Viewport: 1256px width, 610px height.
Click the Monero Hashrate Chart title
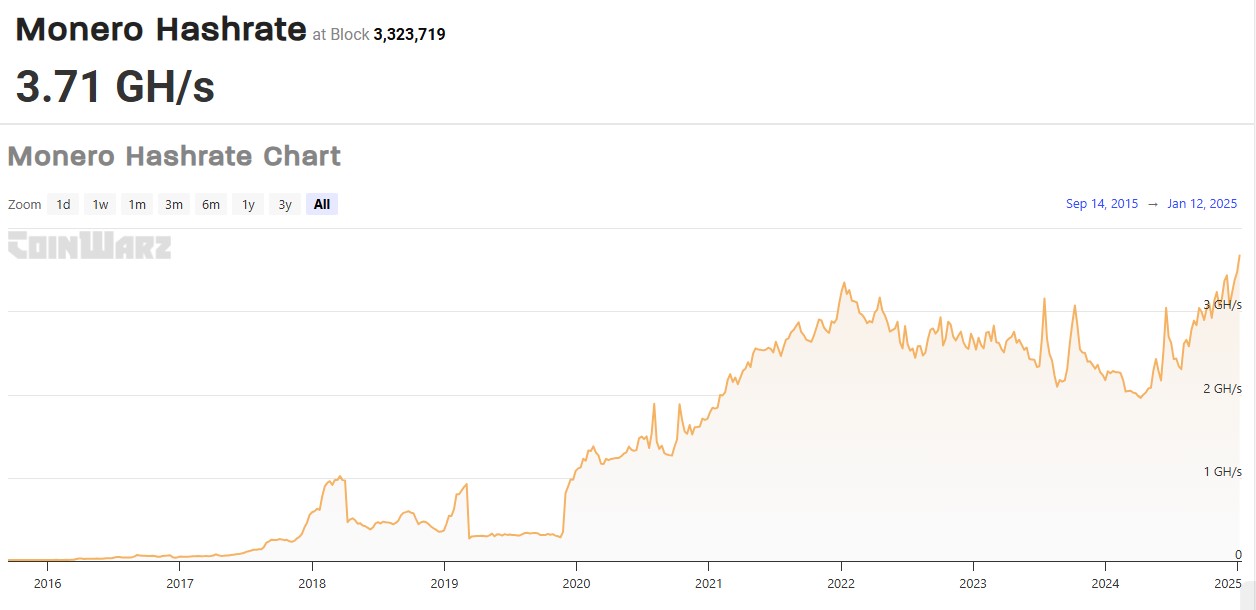[174, 156]
